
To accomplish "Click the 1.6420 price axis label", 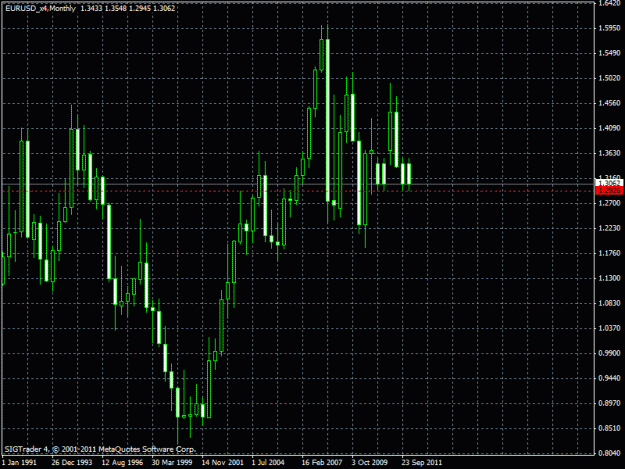I will coord(610,4).
